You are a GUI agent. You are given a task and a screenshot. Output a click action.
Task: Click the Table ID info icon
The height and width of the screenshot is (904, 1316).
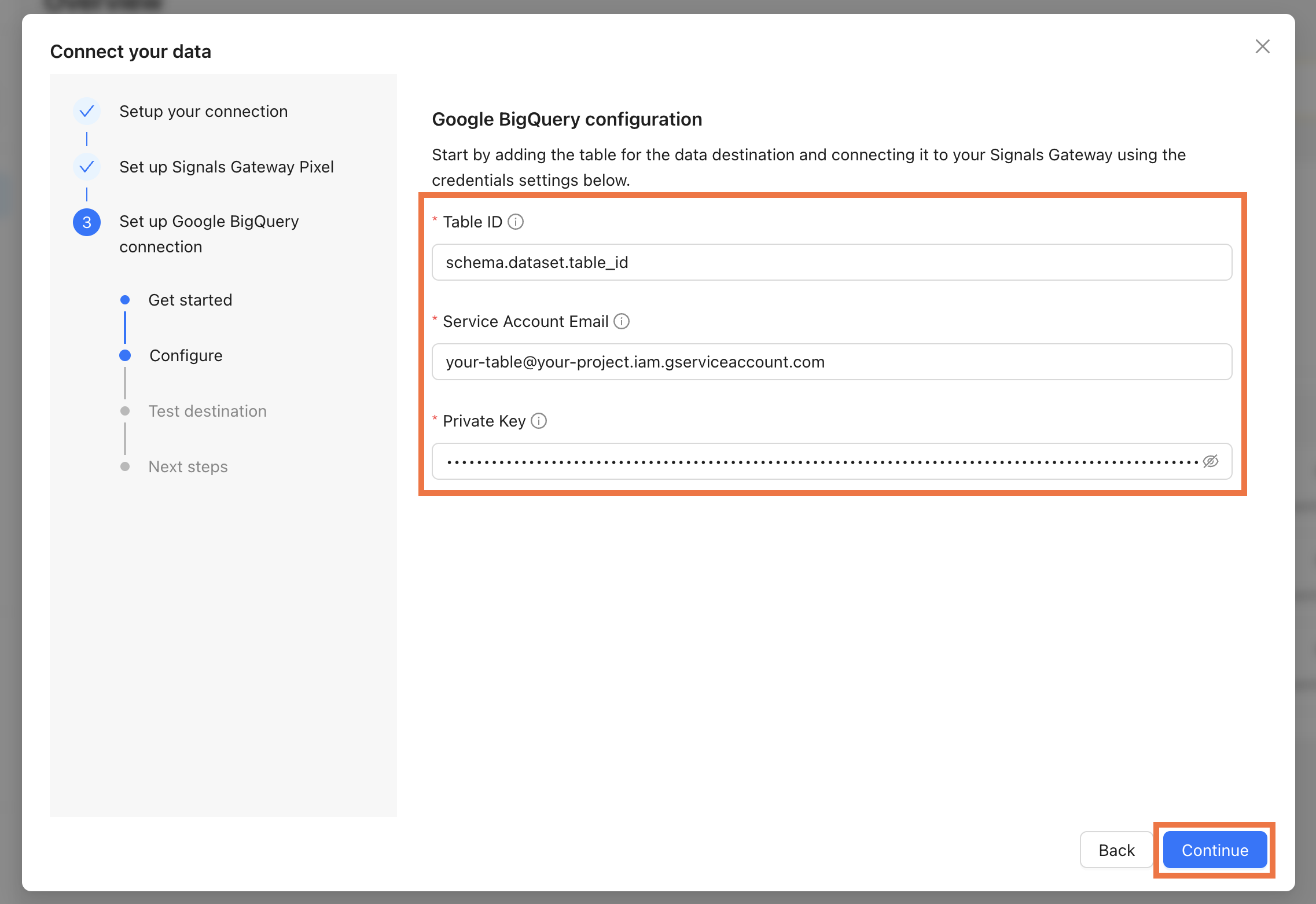515,222
